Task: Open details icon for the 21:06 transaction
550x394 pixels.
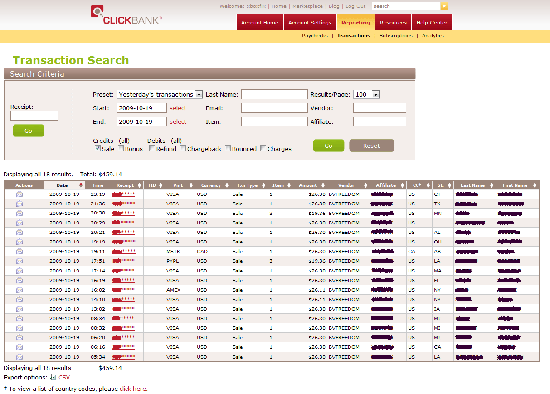Action: 20,203
